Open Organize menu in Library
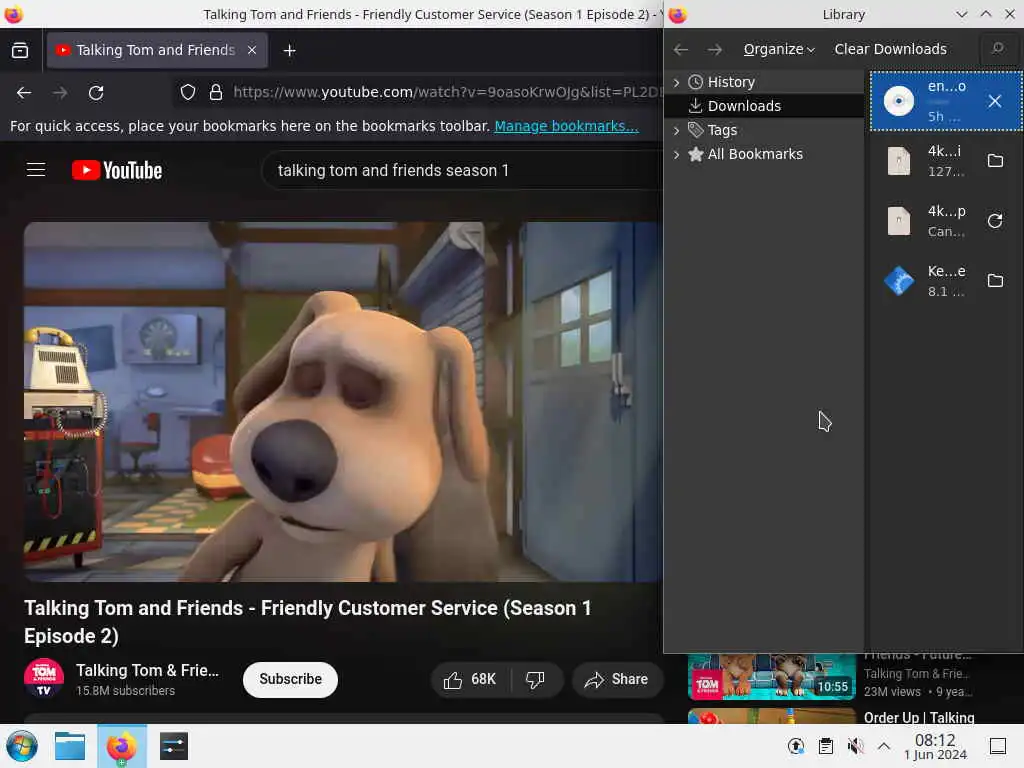 [x=778, y=50]
